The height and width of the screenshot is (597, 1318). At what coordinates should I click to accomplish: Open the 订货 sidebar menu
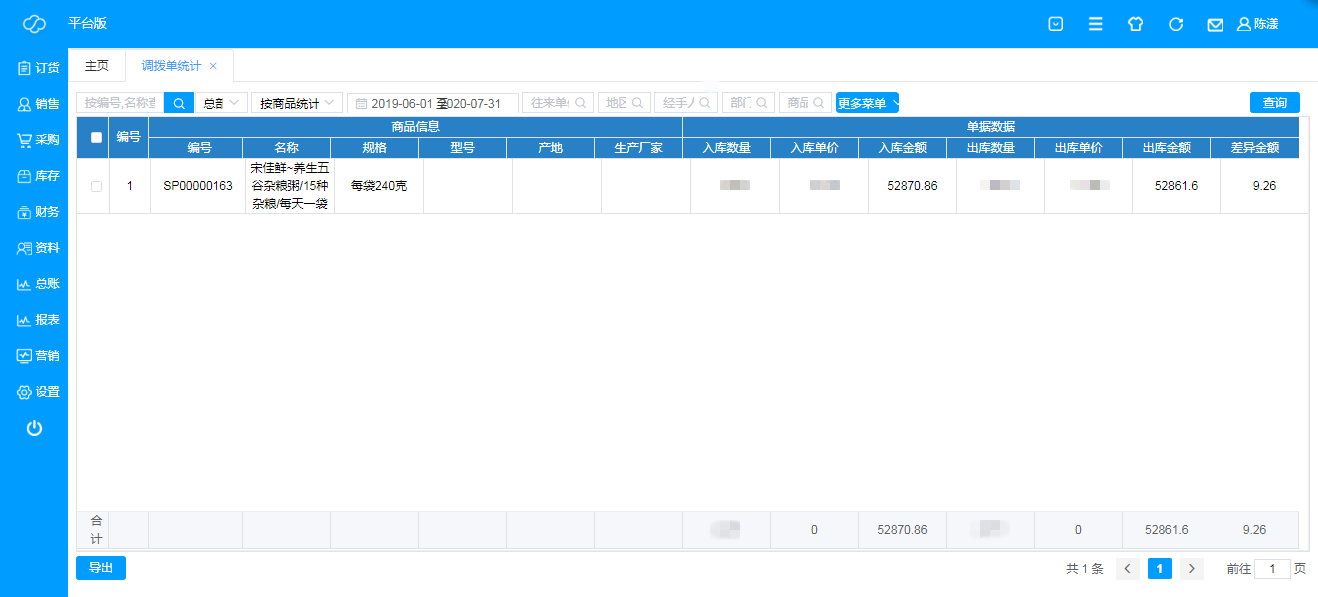click(x=39, y=68)
